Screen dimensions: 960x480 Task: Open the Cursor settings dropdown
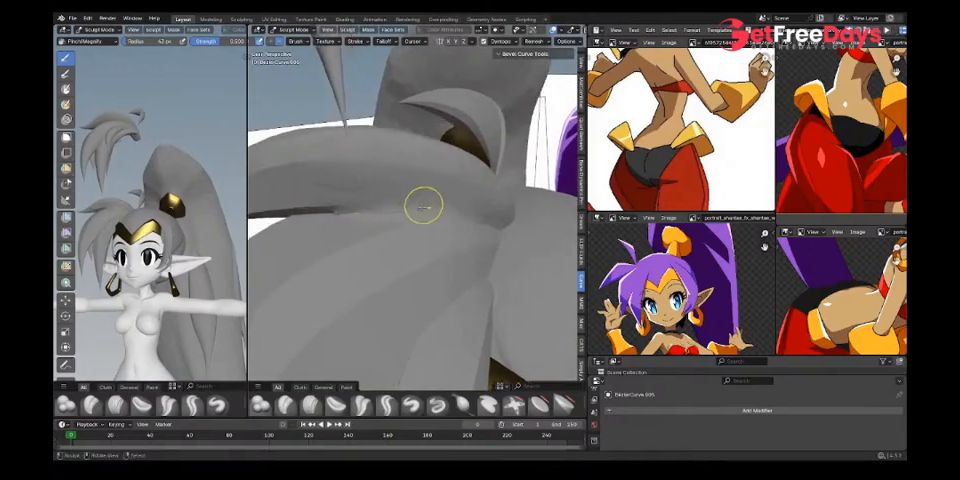coord(414,42)
